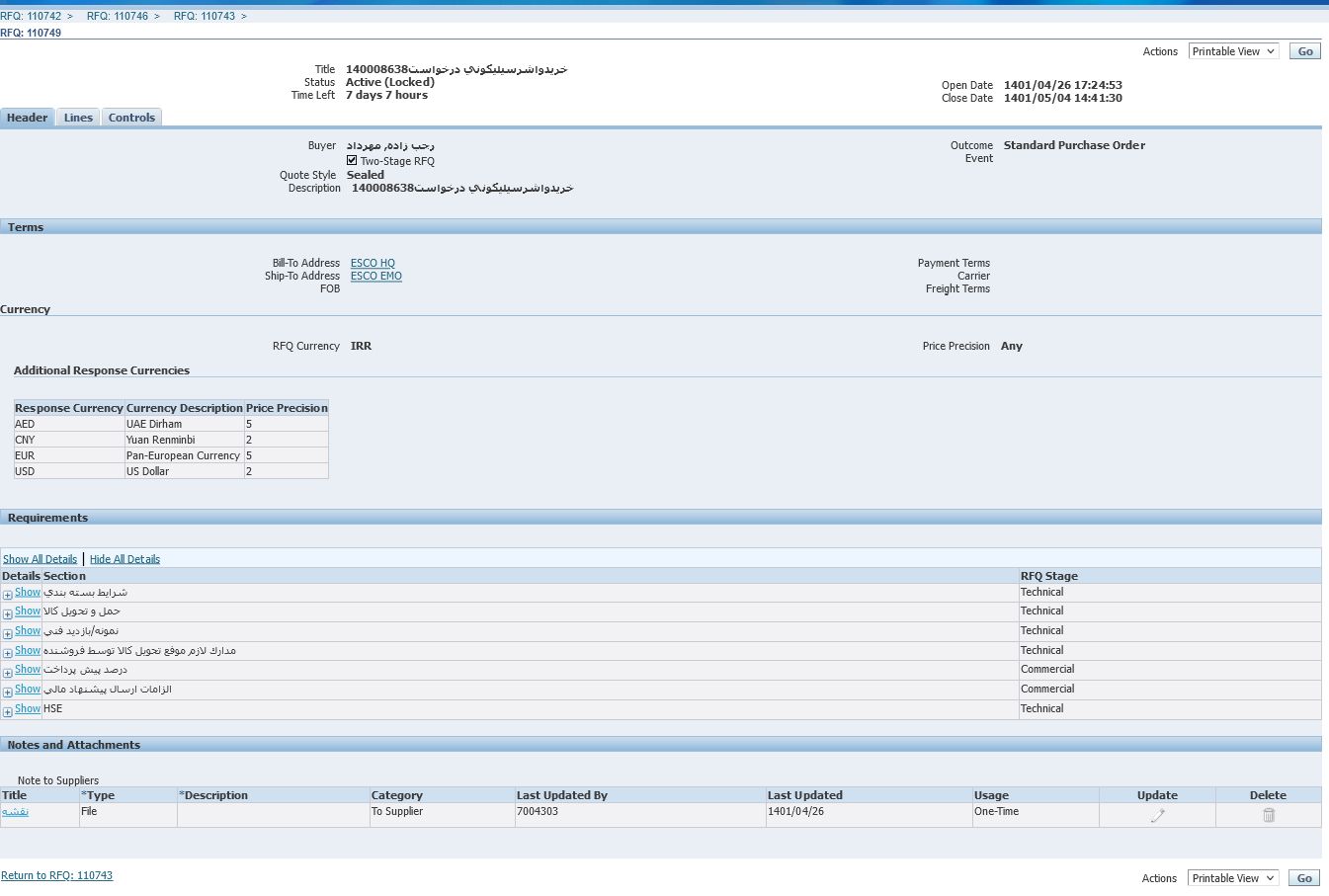
Task: Click Show link for مدارك لازم موقع تحويل
Action: [x=28, y=650]
